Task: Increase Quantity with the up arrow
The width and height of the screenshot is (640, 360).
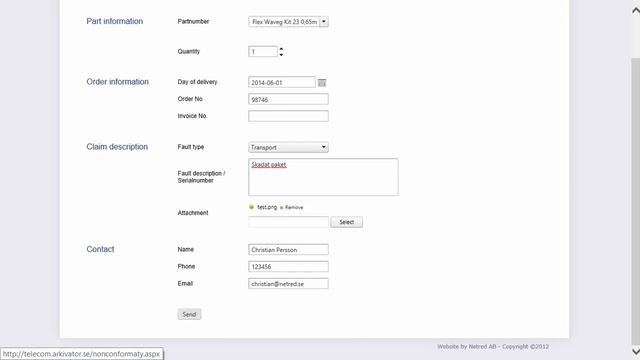Action: [x=281, y=49]
